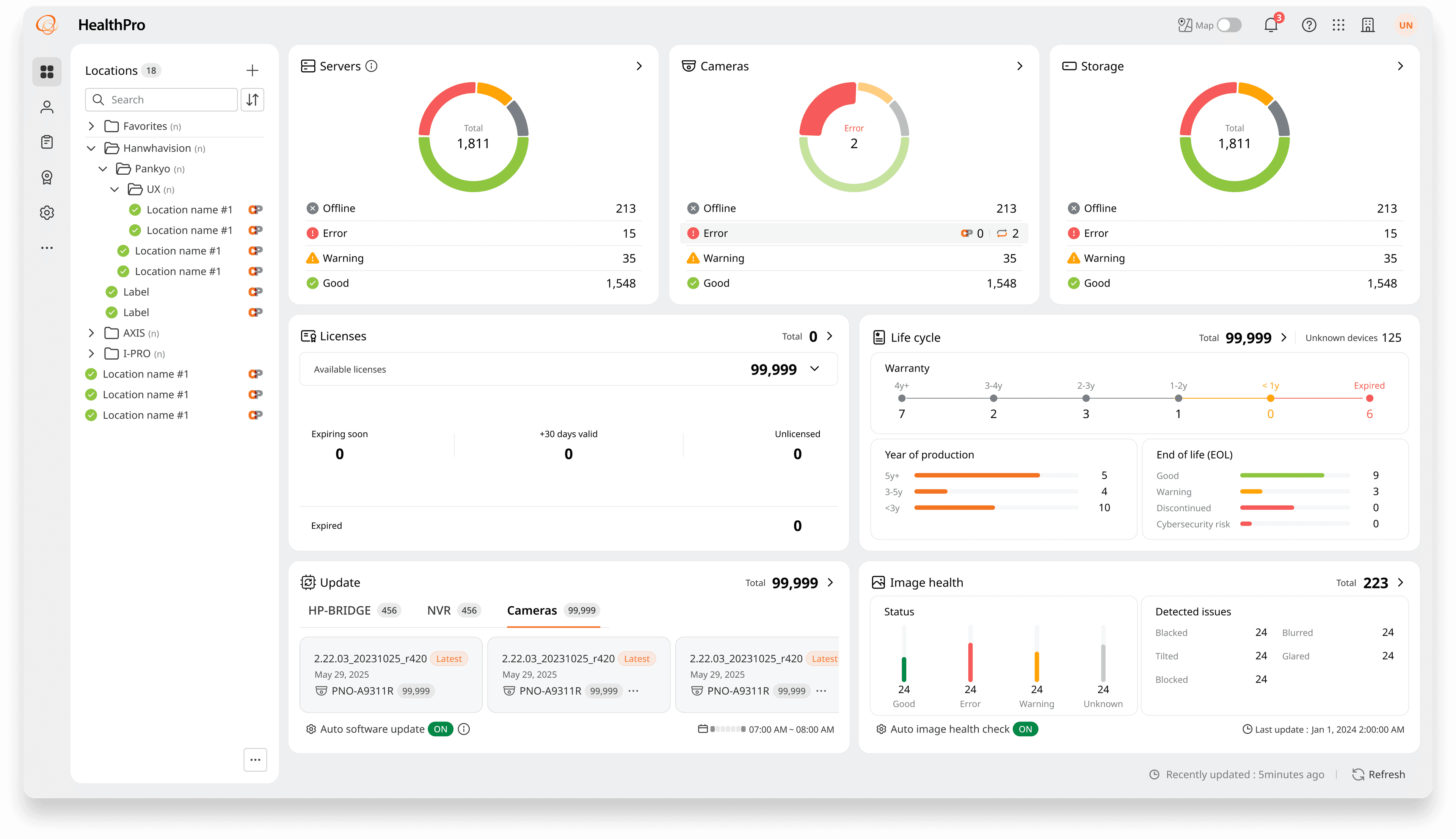Expand Available licenses dropdown chevron
Screen dimensions: 1456x839
(x=814, y=369)
